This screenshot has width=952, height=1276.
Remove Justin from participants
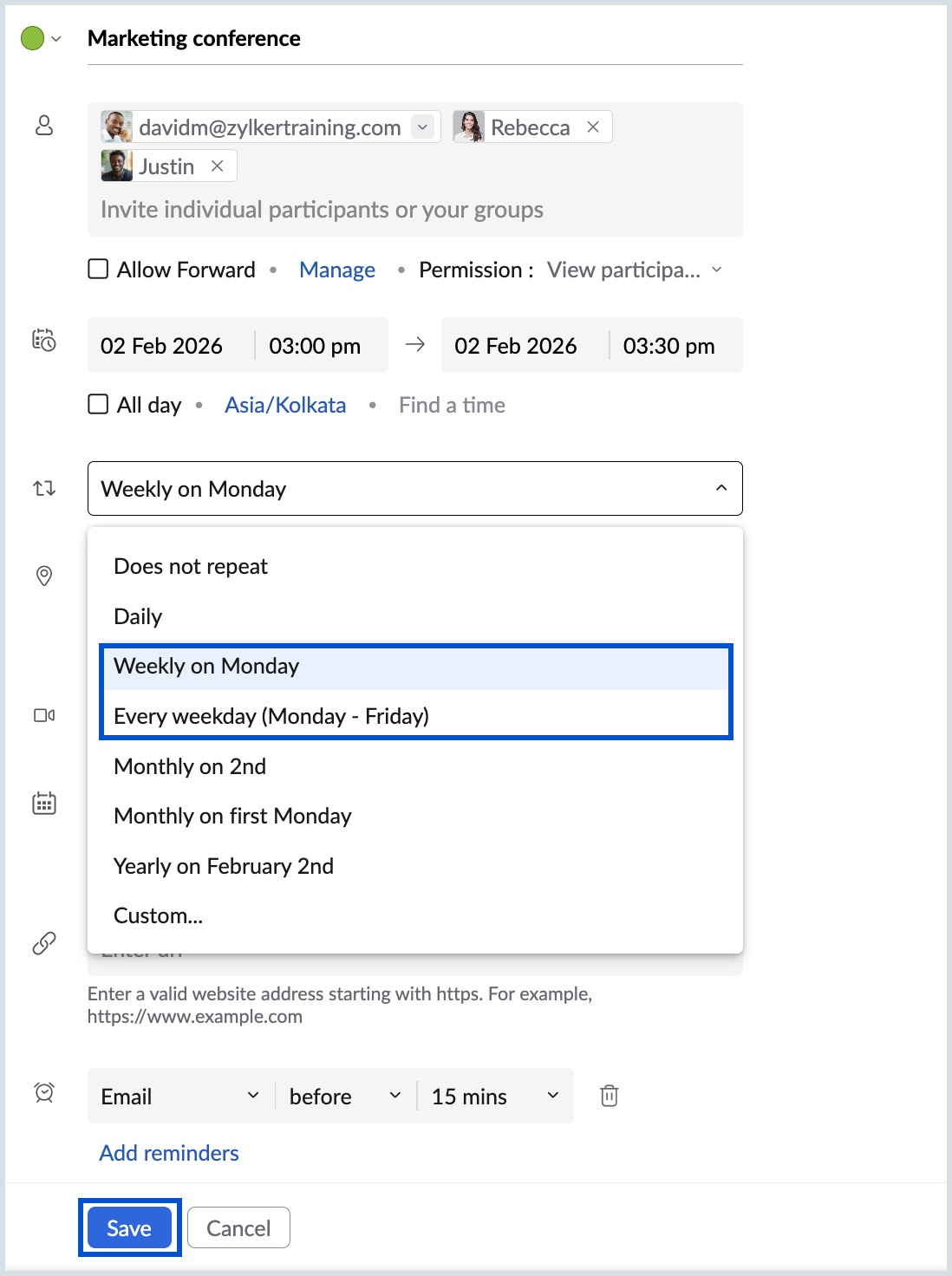218,166
